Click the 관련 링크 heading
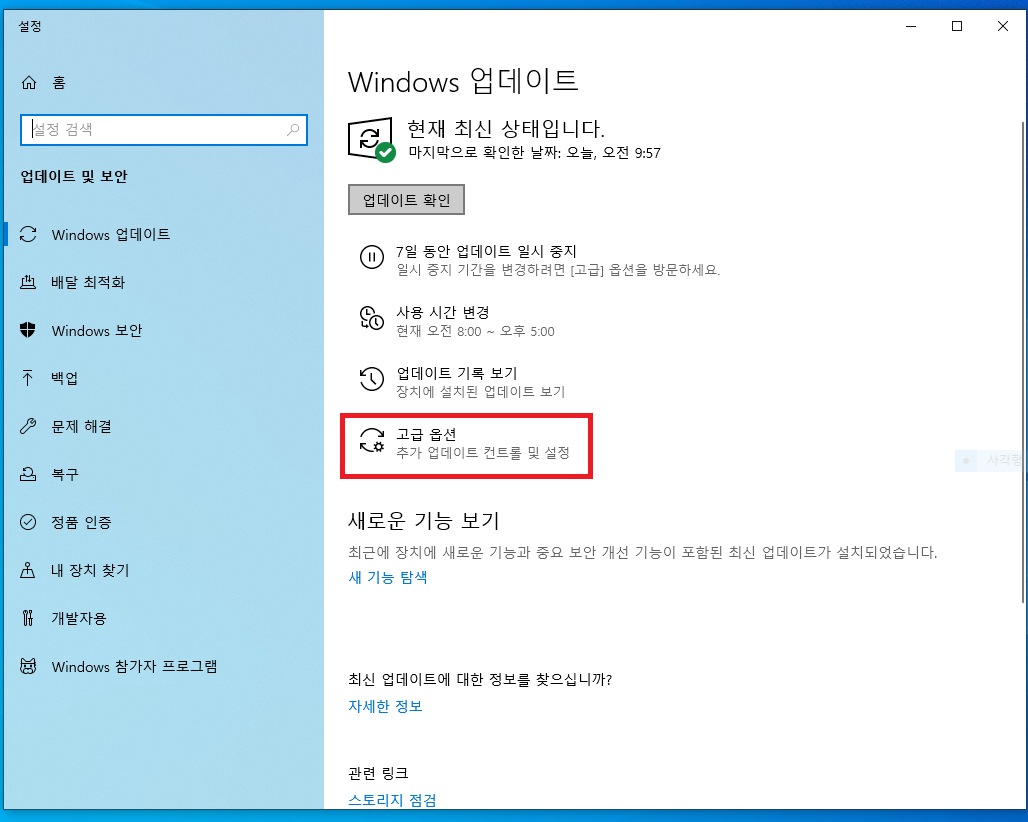The width and height of the screenshot is (1028, 822). coord(378,773)
